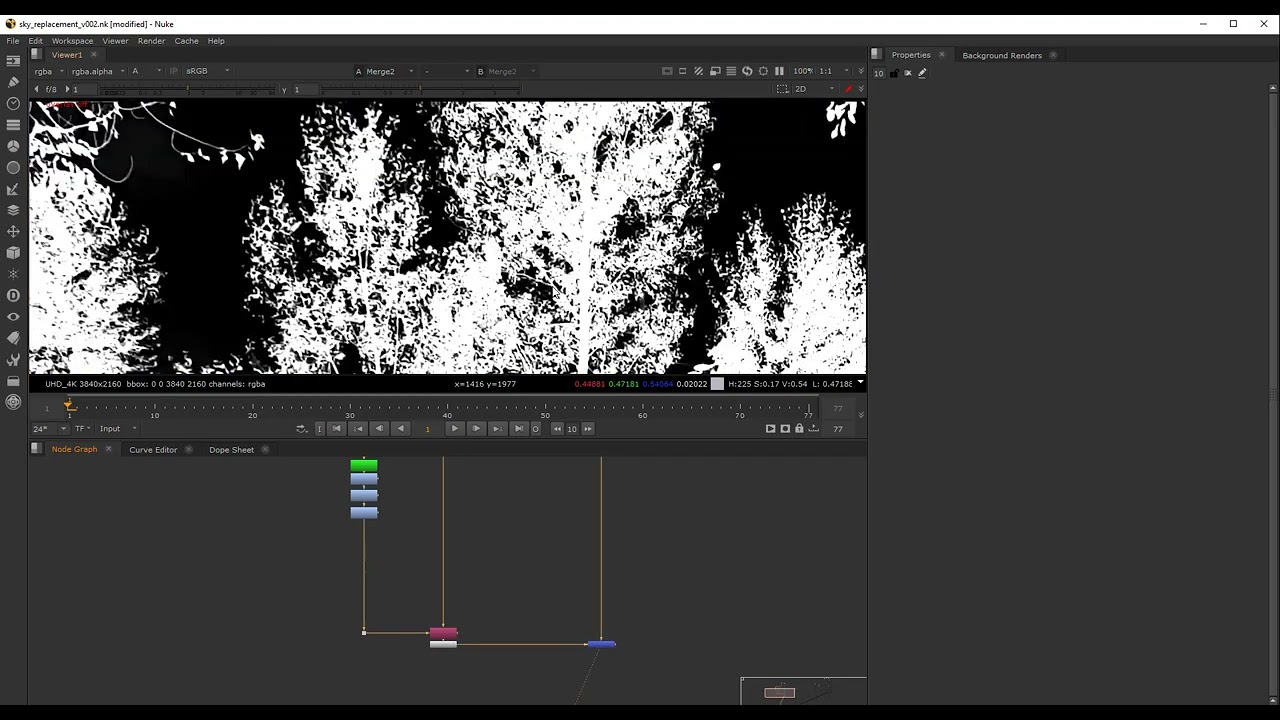The image size is (1280, 720).
Task: Open the Merge nodes layers icon
Action: point(13,210)
